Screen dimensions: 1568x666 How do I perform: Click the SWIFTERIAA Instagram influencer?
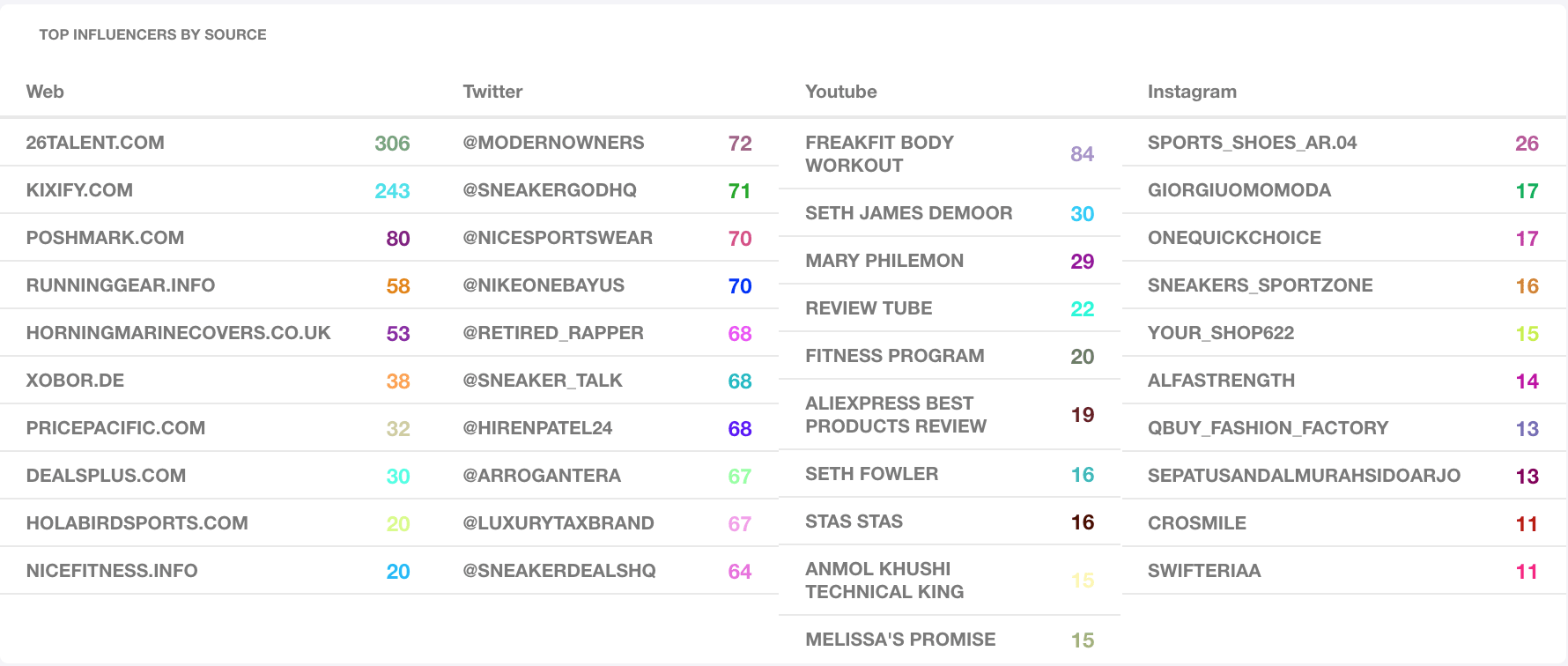point(1204,571)
